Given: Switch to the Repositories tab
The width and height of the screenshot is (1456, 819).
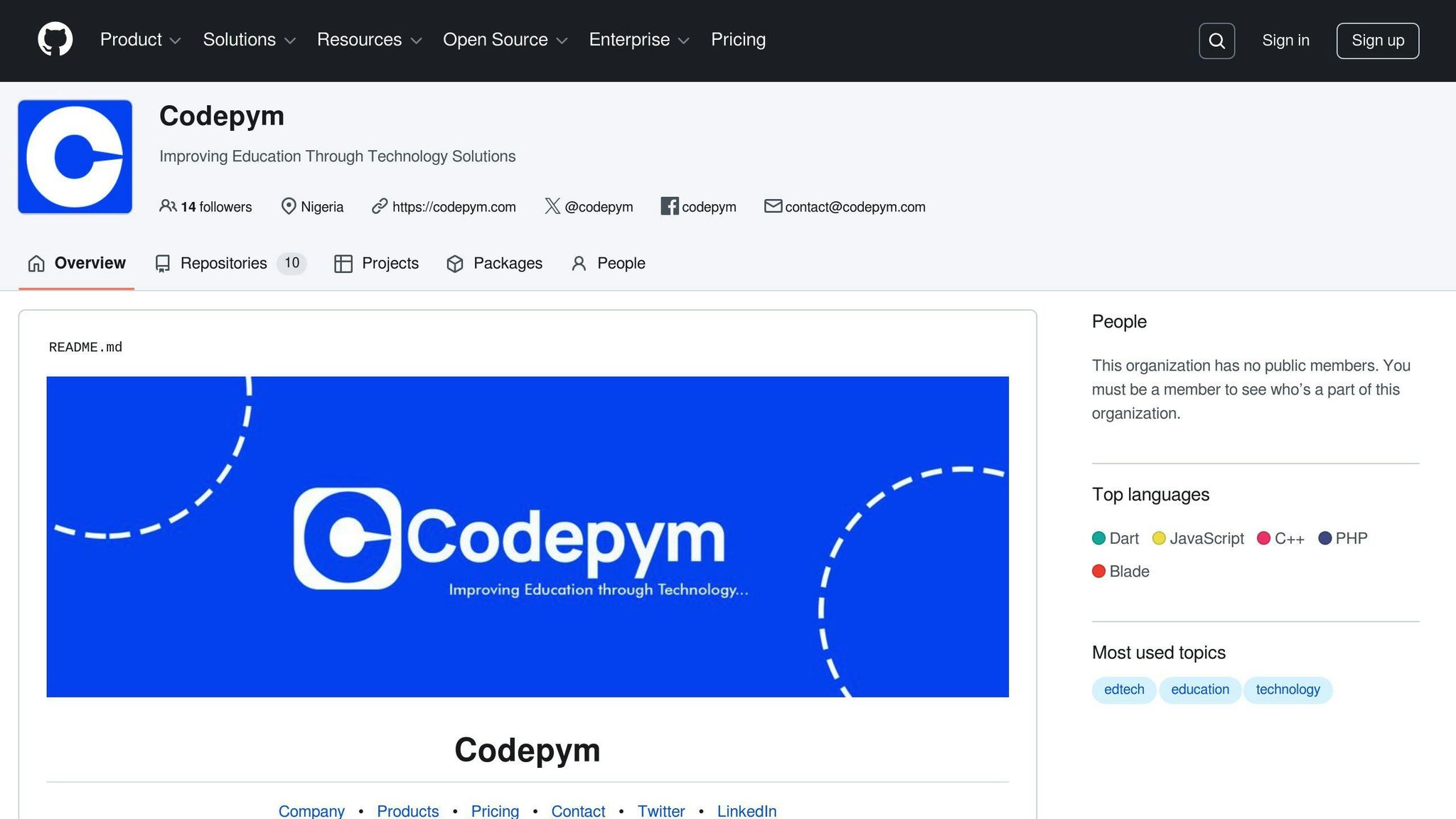Looking at the screenshot, I should click(x=223, y=263).
